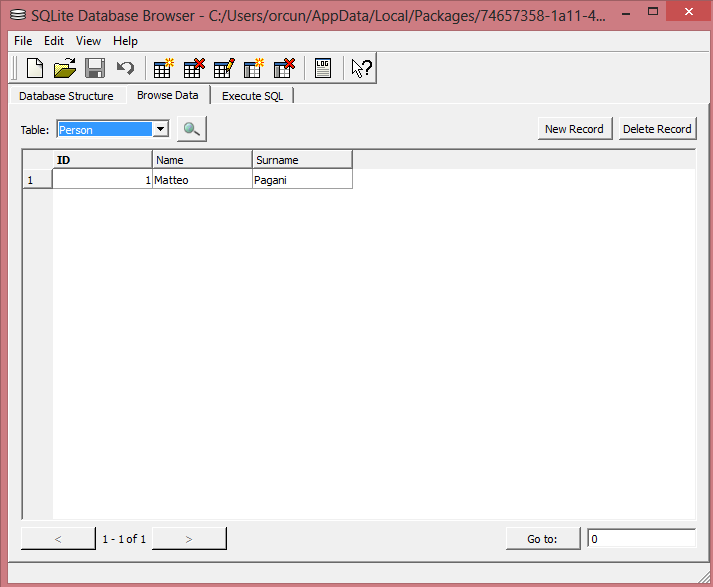
Task: Switch to the Database Structure tab
Action: (x=66, y=96)
